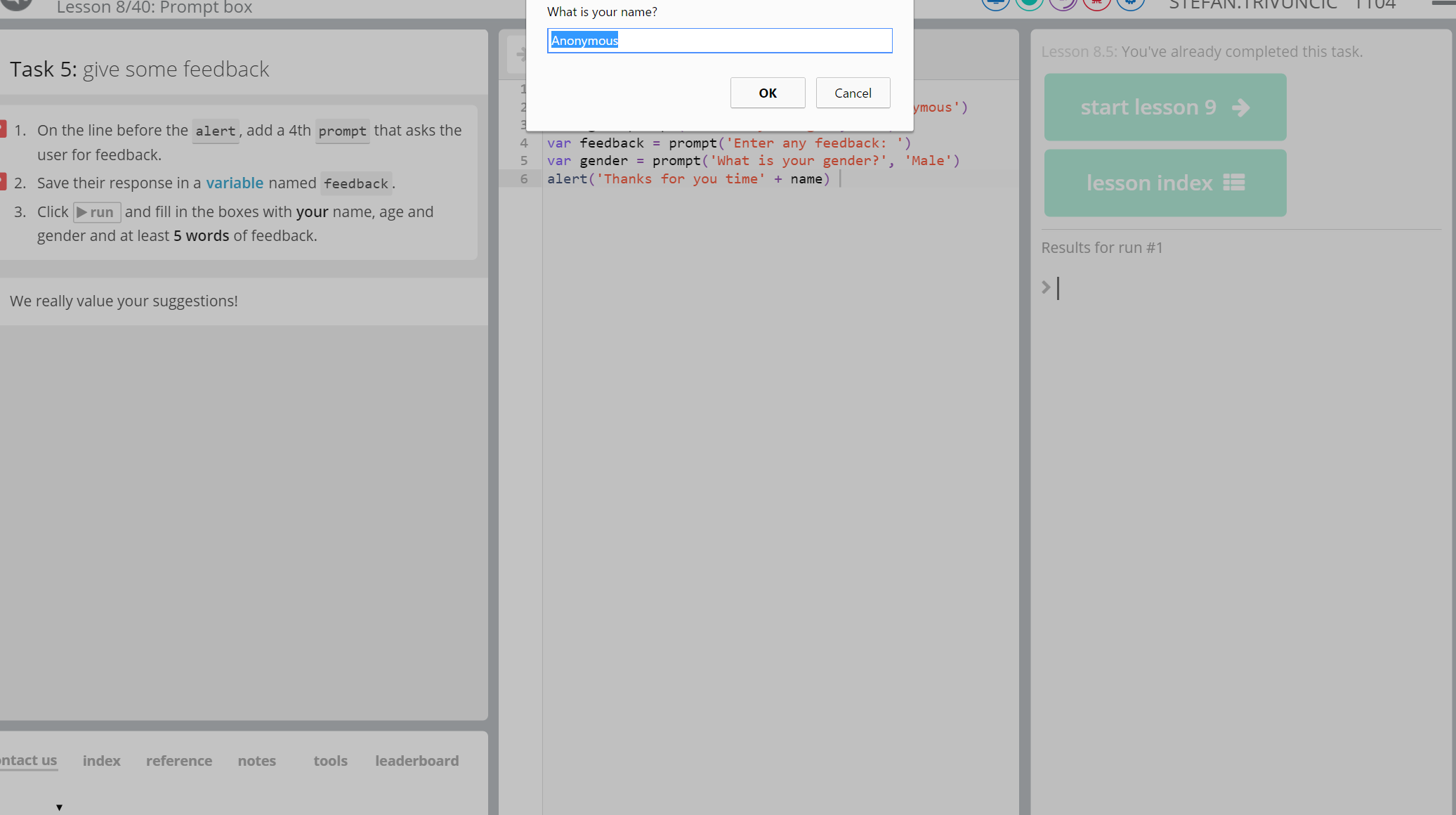Image resolution: width=1456 pixels, height=815 pixels.
Task: Click the red marker beside step 2
Action: click(3, 182)
